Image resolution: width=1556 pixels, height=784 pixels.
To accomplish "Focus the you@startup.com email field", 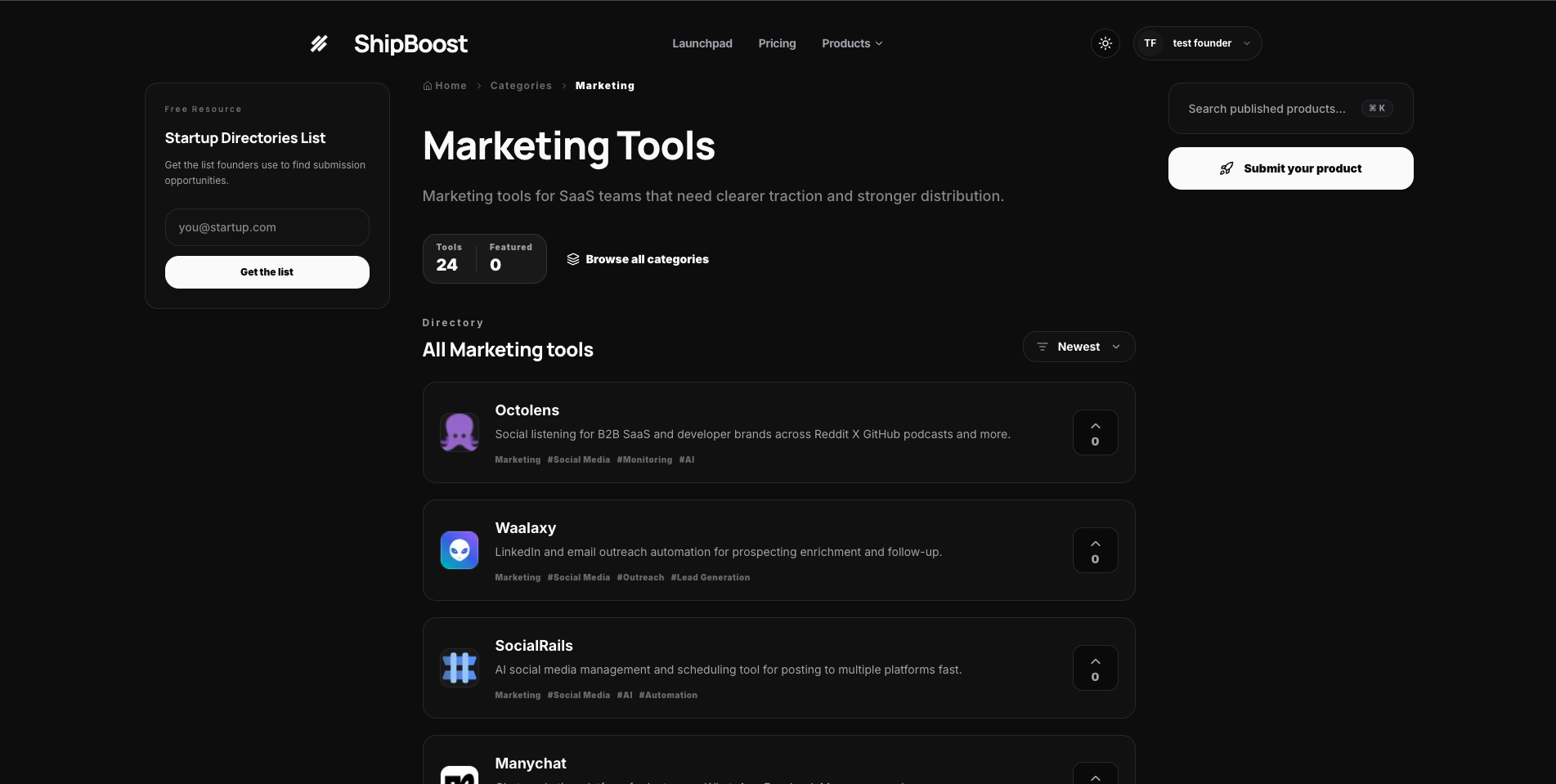I will pyautogui.click(x=267, y=227).
